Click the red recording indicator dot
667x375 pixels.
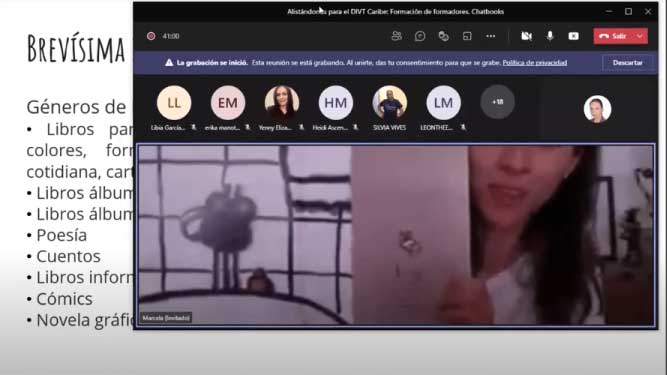point(151,36)
